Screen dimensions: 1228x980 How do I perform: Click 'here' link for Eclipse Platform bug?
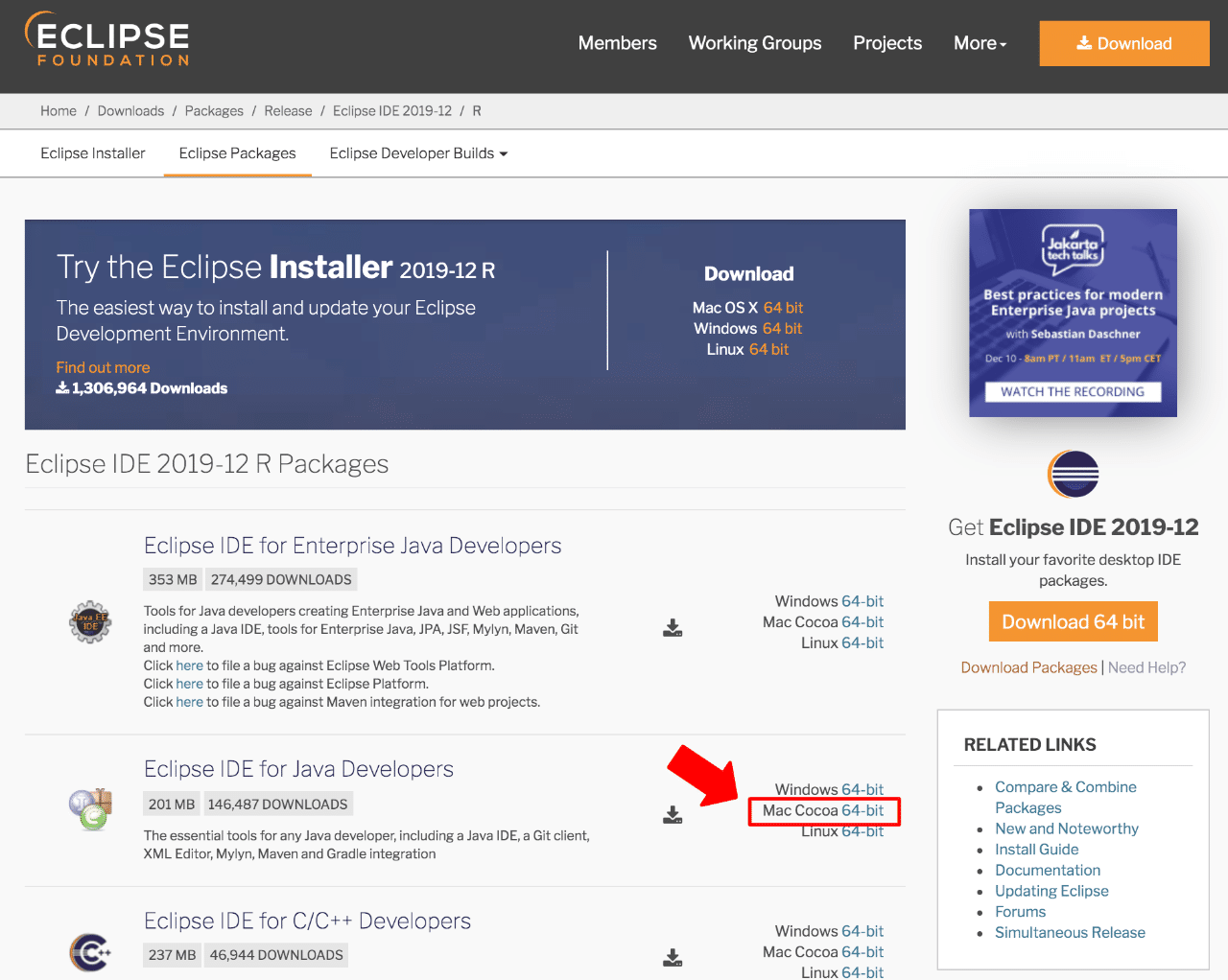tap(189, 684)
